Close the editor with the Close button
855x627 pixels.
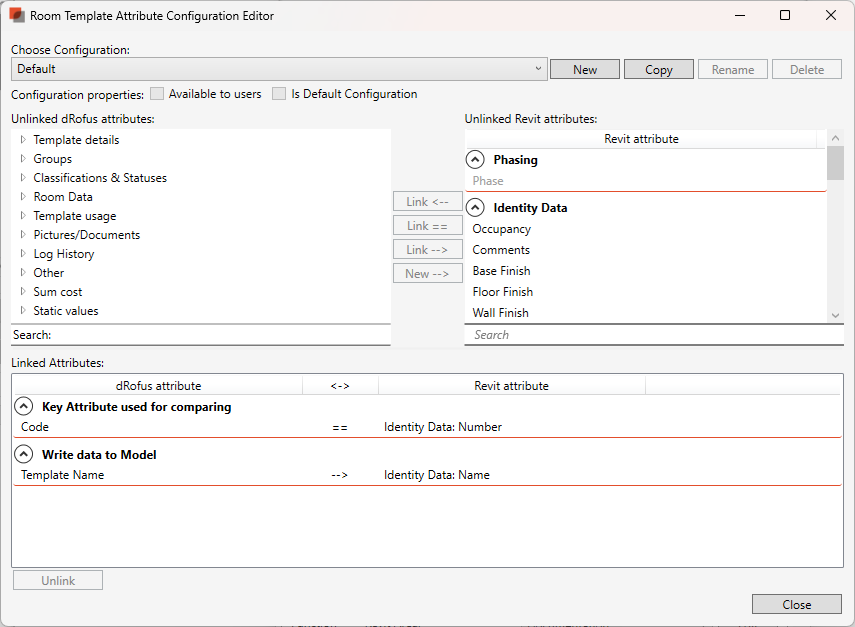(797, 604)
